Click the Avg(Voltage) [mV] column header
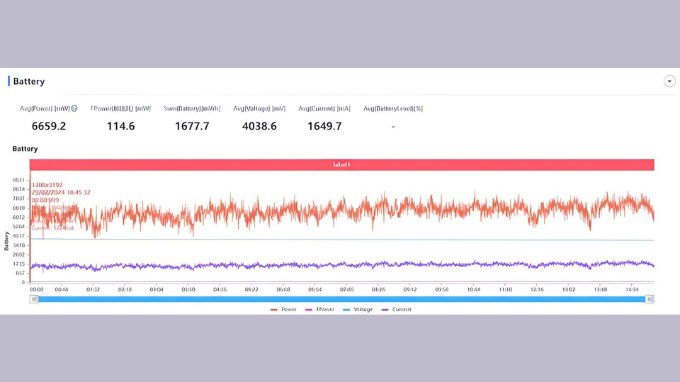 [259, 108]
